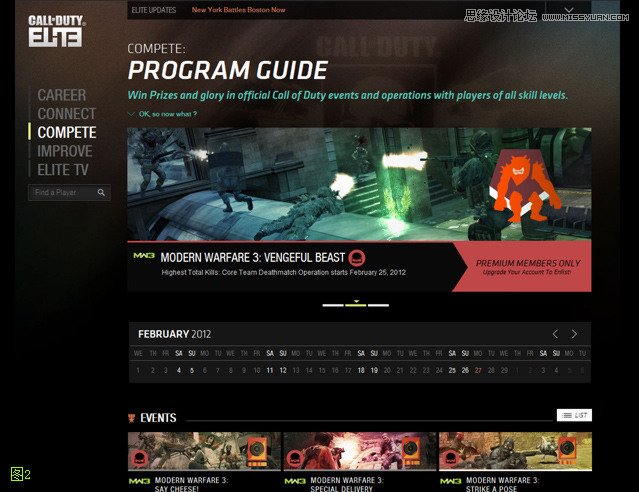This screenshot has height=492, width=639.
Task: Select third carousel slide indicator
Action: [378, 305]
